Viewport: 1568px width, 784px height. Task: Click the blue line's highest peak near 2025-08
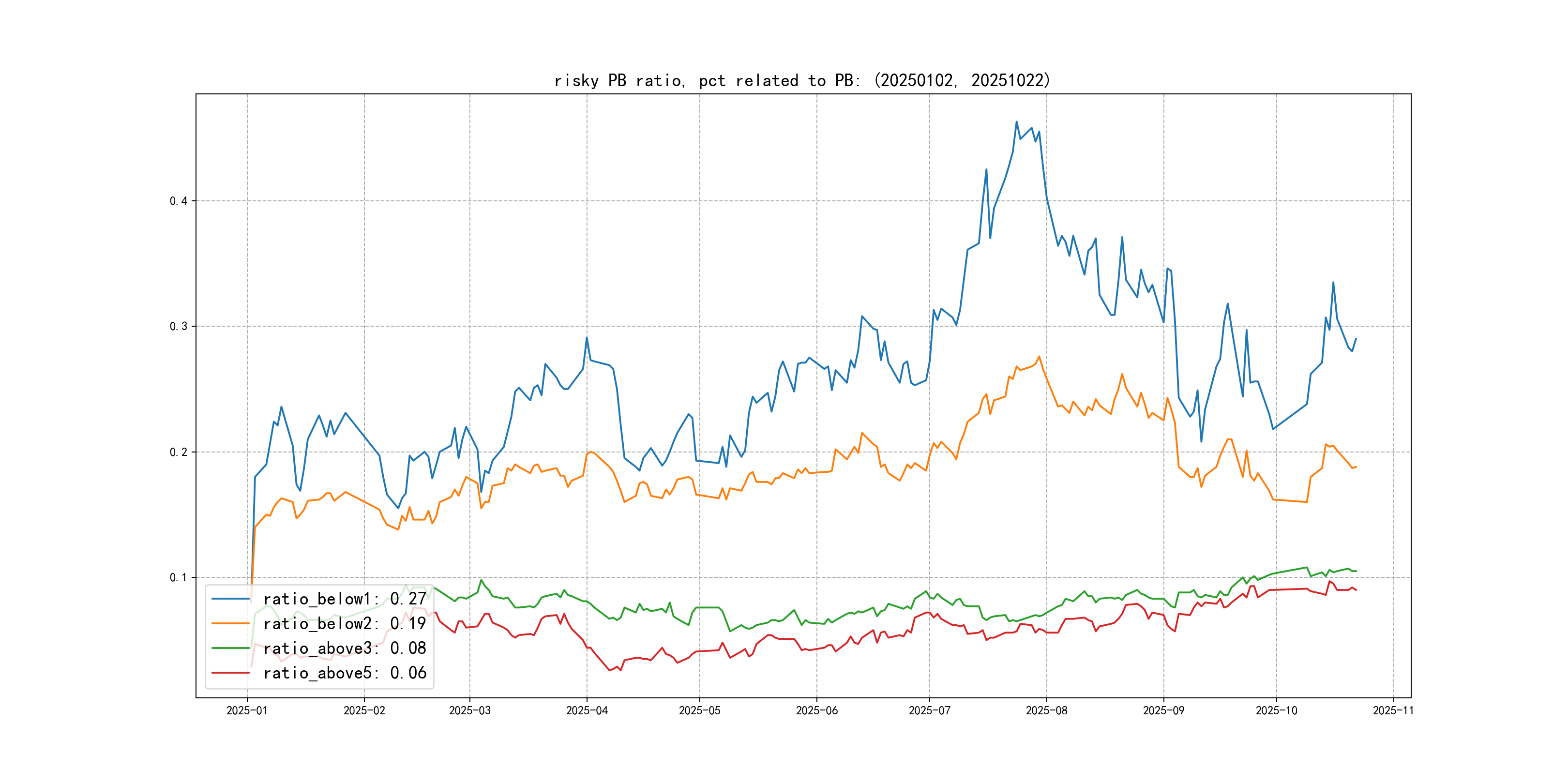click(x=1016, y=122)
